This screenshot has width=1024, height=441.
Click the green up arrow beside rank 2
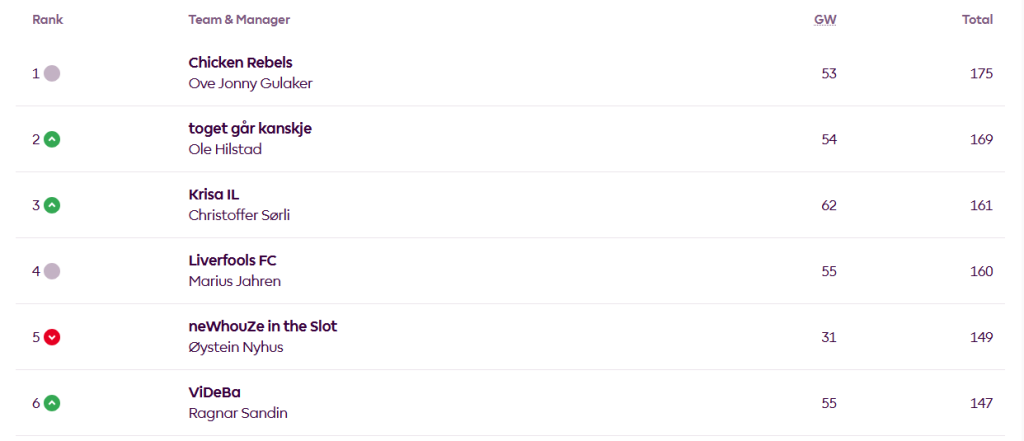tap(52, 139)
